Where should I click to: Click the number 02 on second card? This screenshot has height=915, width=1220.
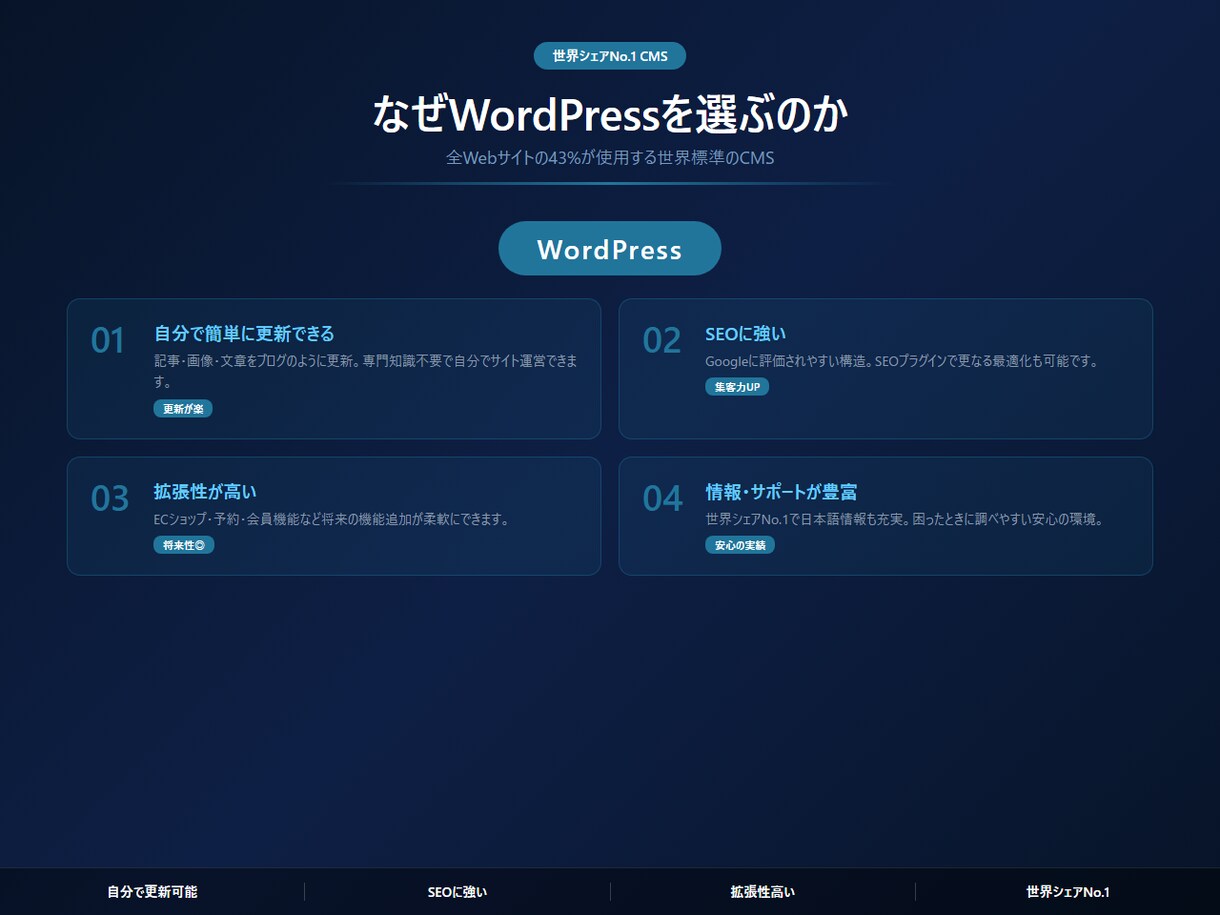[x=661, y=340]
